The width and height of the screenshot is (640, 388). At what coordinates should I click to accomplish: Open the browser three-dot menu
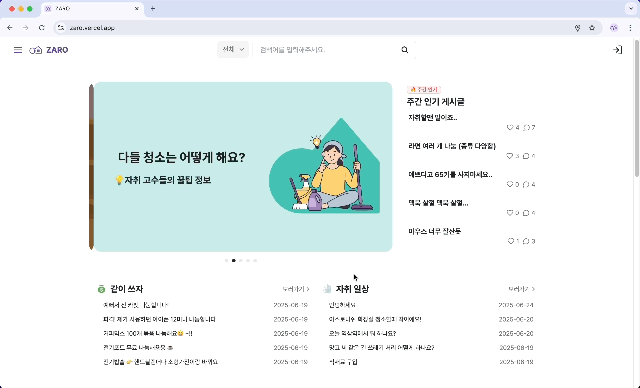630,28
